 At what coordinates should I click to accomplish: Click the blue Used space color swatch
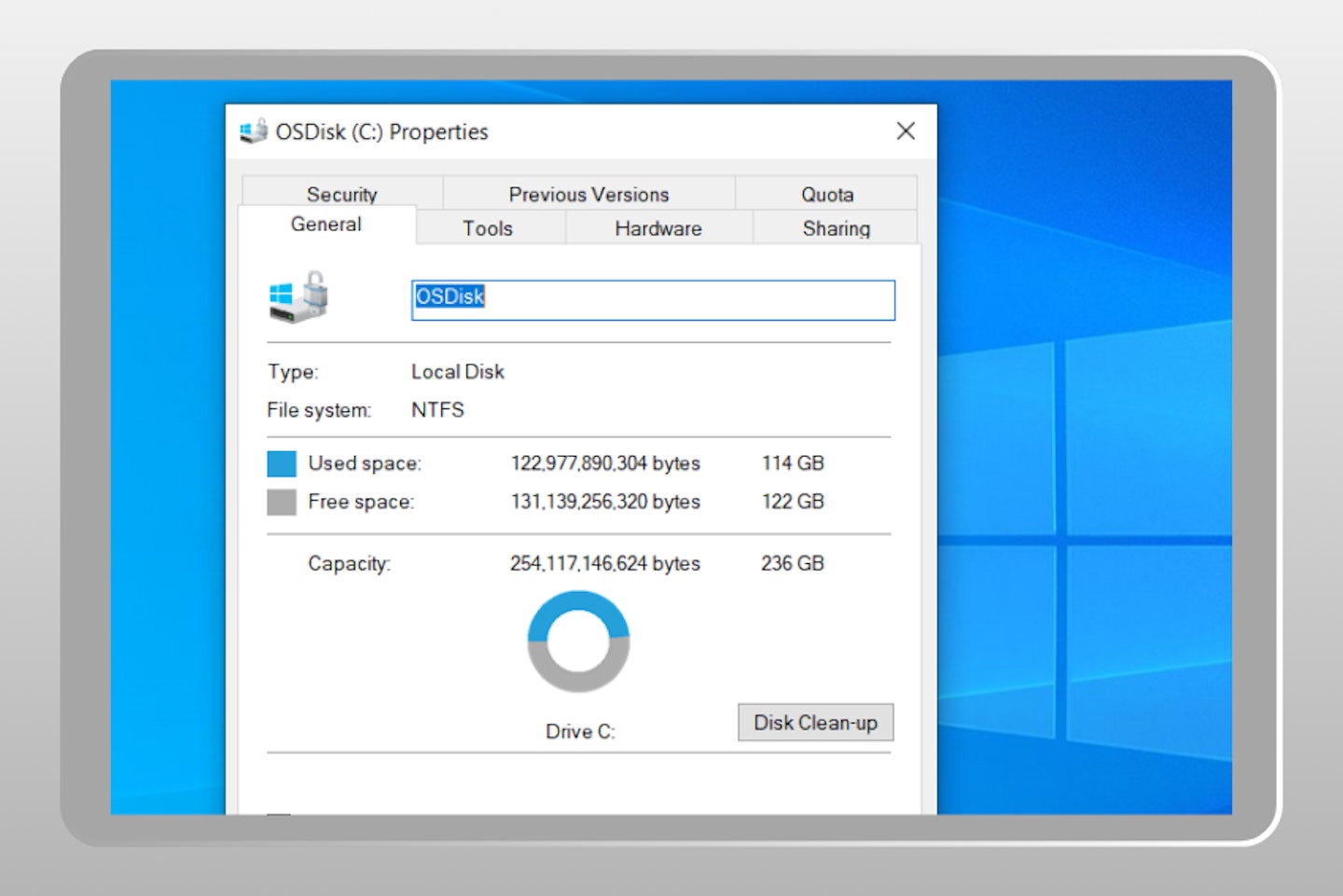282,463
